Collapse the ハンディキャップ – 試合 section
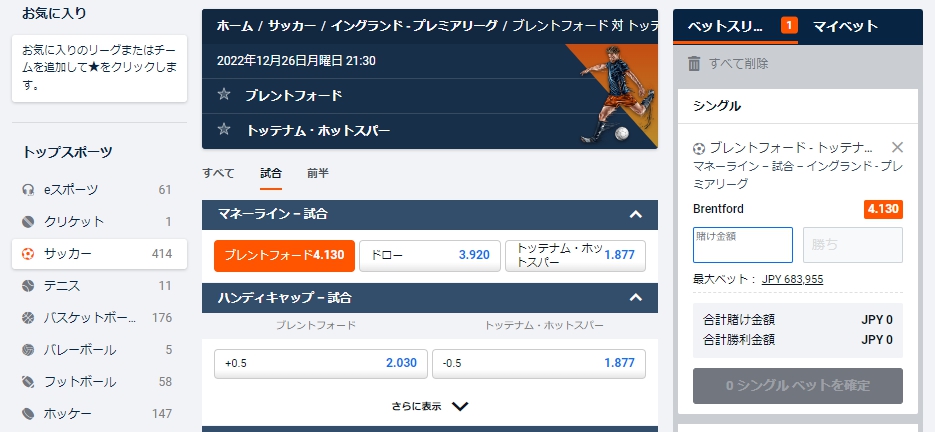 point(636,297)
